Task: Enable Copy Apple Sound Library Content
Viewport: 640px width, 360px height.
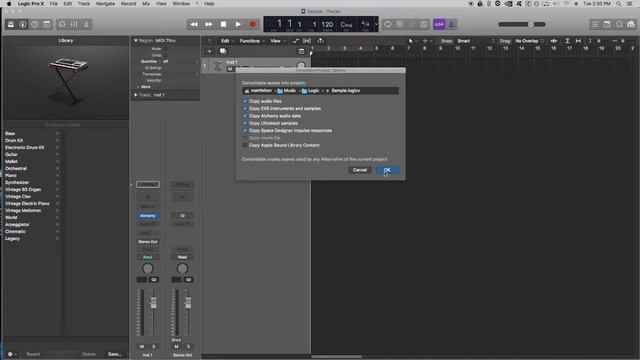Action: (245, 145)
